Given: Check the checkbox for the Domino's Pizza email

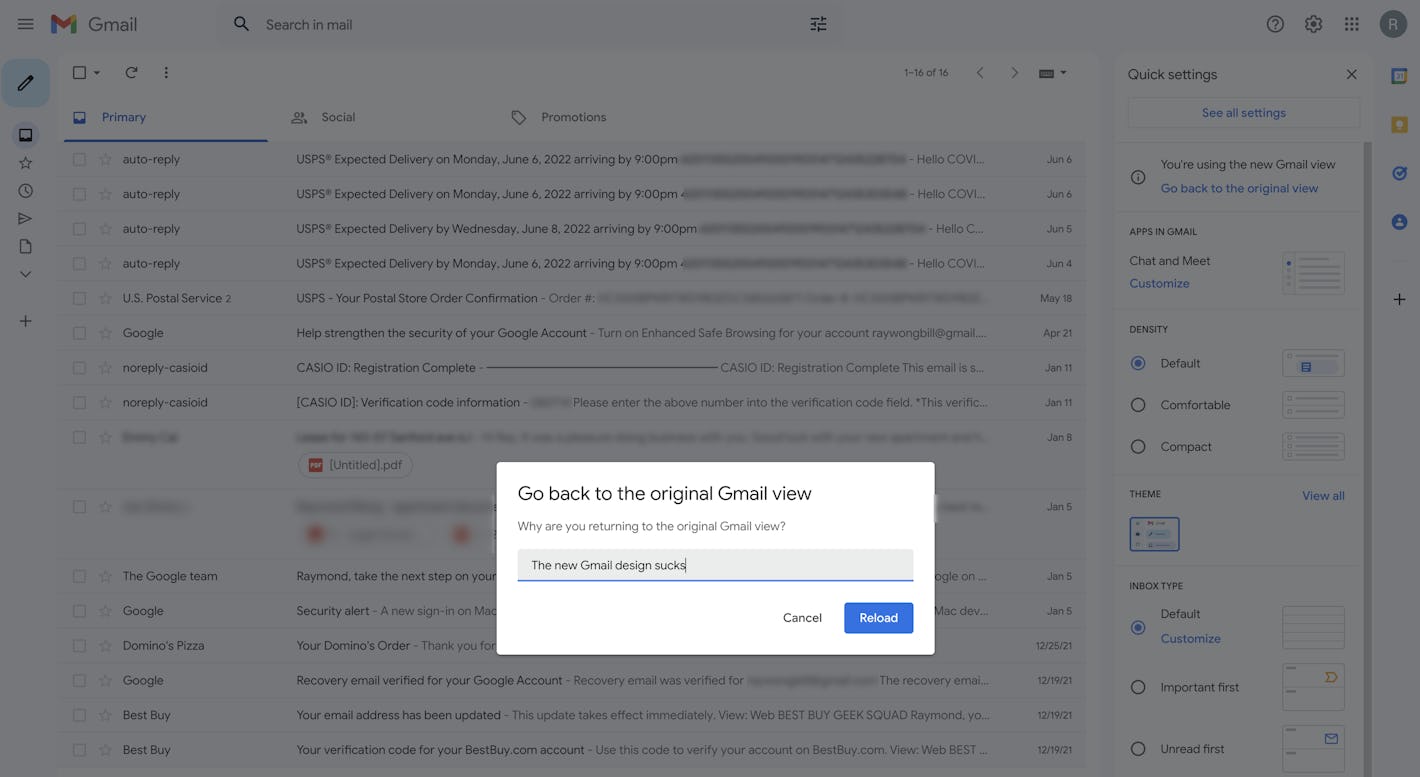Looking at the screenshot, I should click(x=79, y=645).
